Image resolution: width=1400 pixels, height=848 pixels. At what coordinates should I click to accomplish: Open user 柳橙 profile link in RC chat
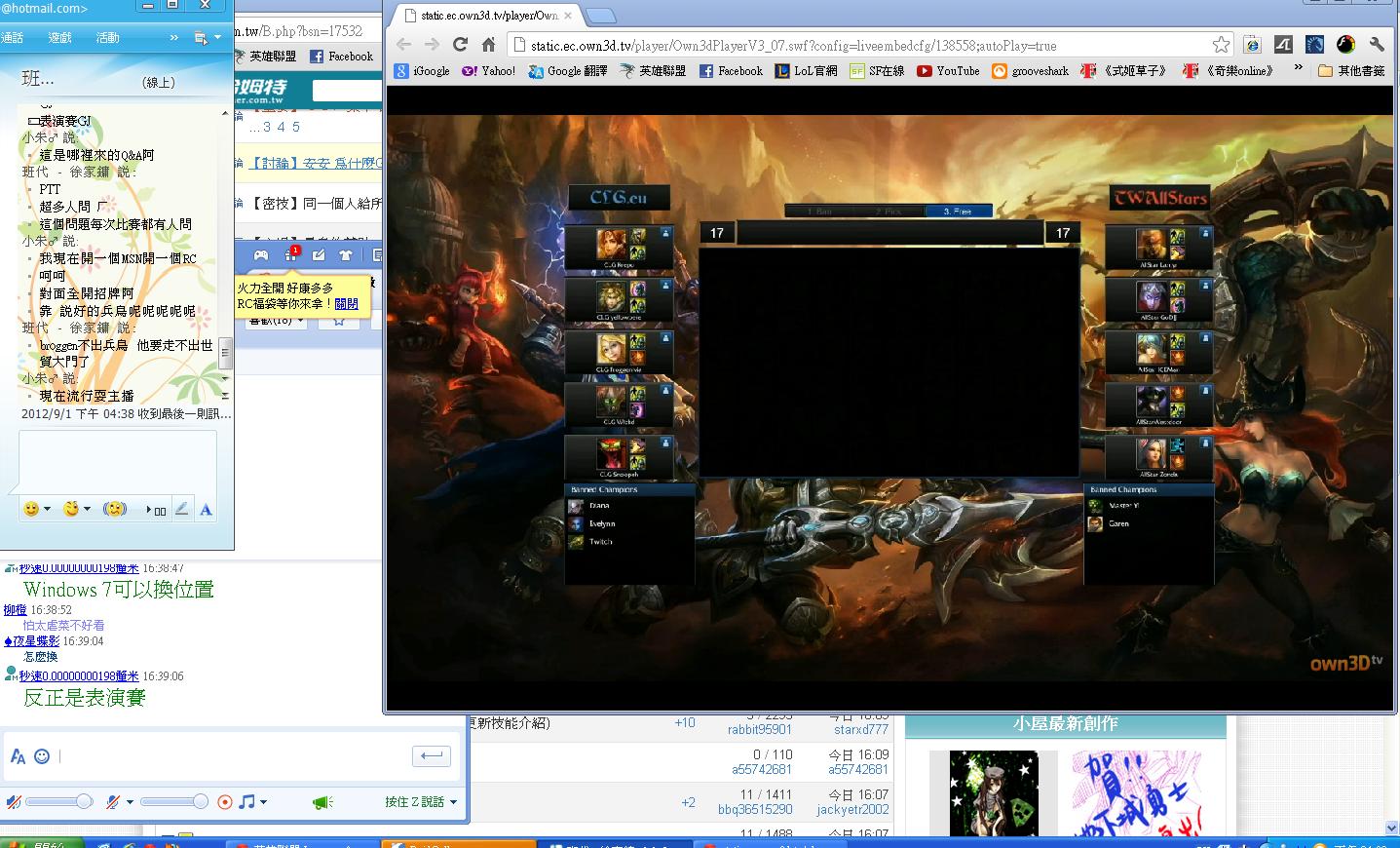click(15, 610)
